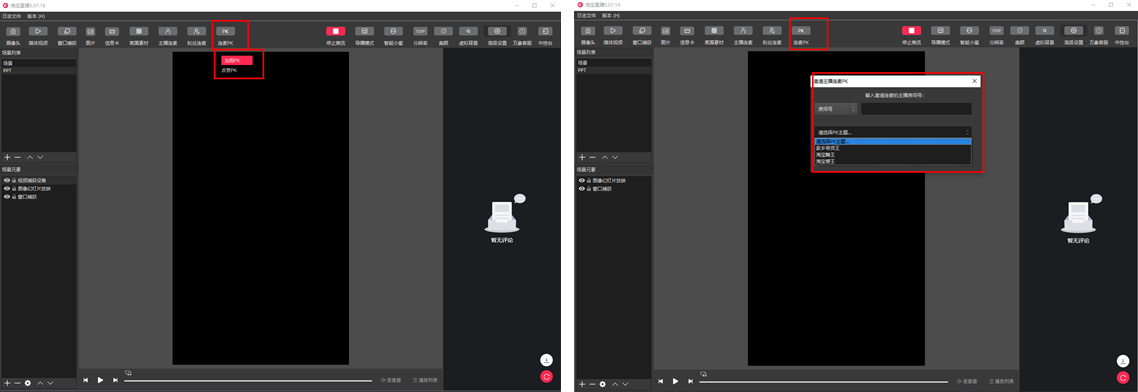Toggle eye of 图像幻灯片放映 in left window
The image size is (1138, 392).
(7, 188)
